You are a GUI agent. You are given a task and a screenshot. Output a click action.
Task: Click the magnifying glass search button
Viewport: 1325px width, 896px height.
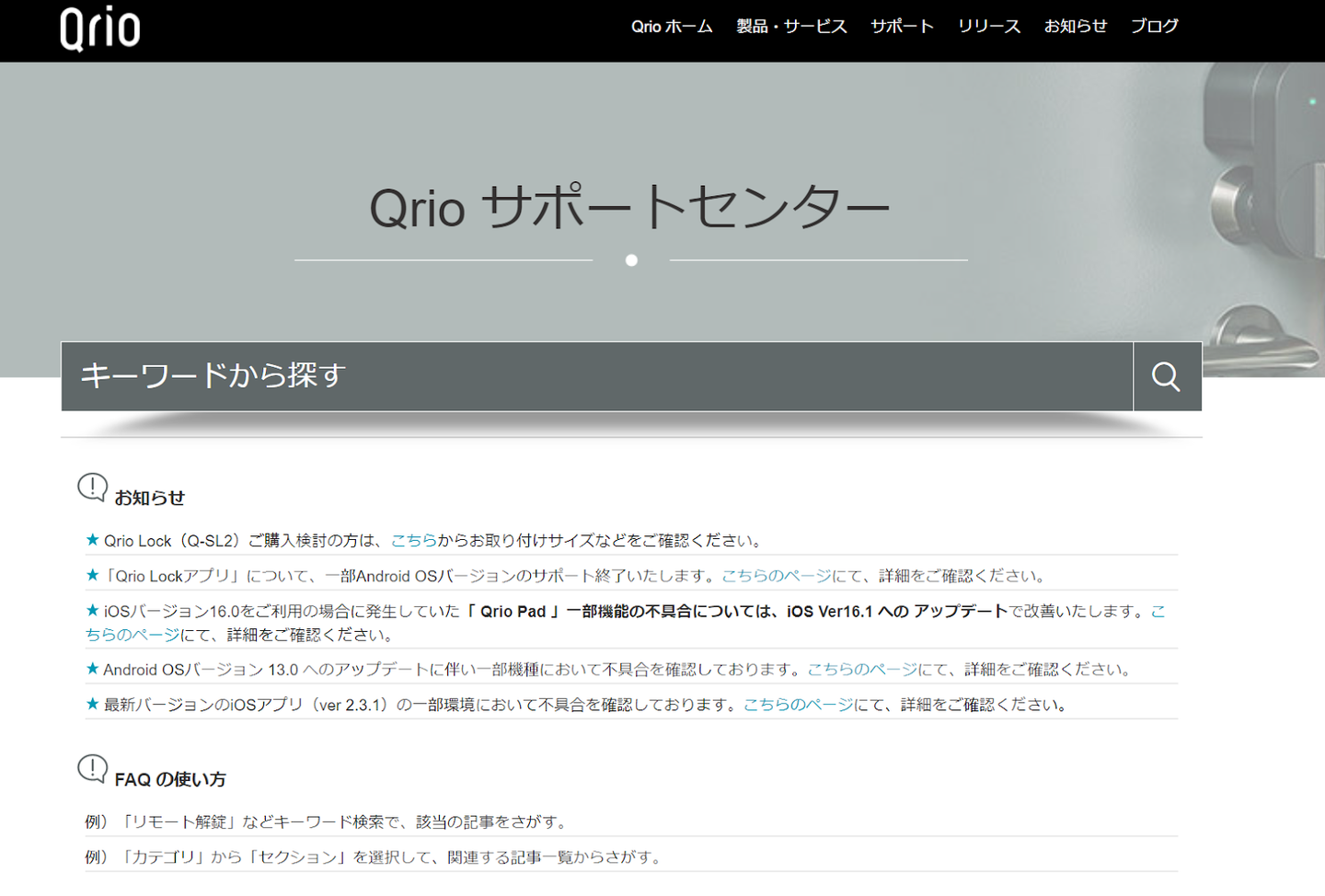tap(1167, 376)
